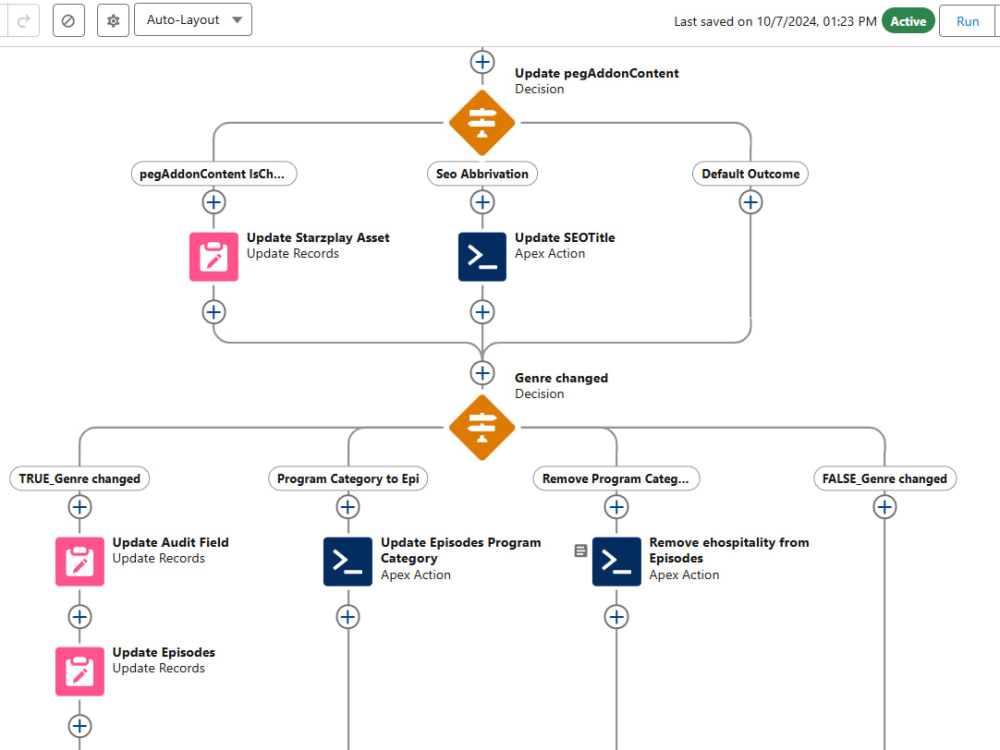Screen dimensions: 1000x750
Task: Add element below Update Episodes Program Category
Action: (x=348, y=617)
